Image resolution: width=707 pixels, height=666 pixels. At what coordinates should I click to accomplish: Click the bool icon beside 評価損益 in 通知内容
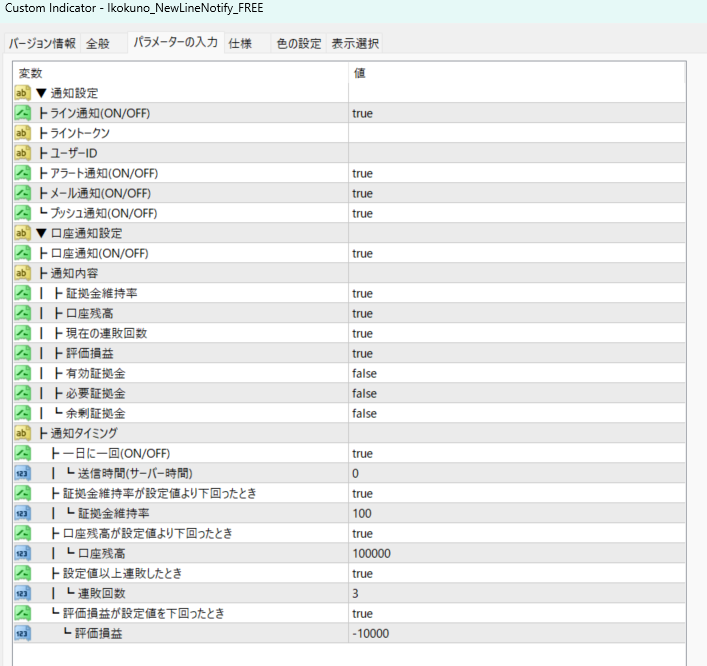point(23,353)
